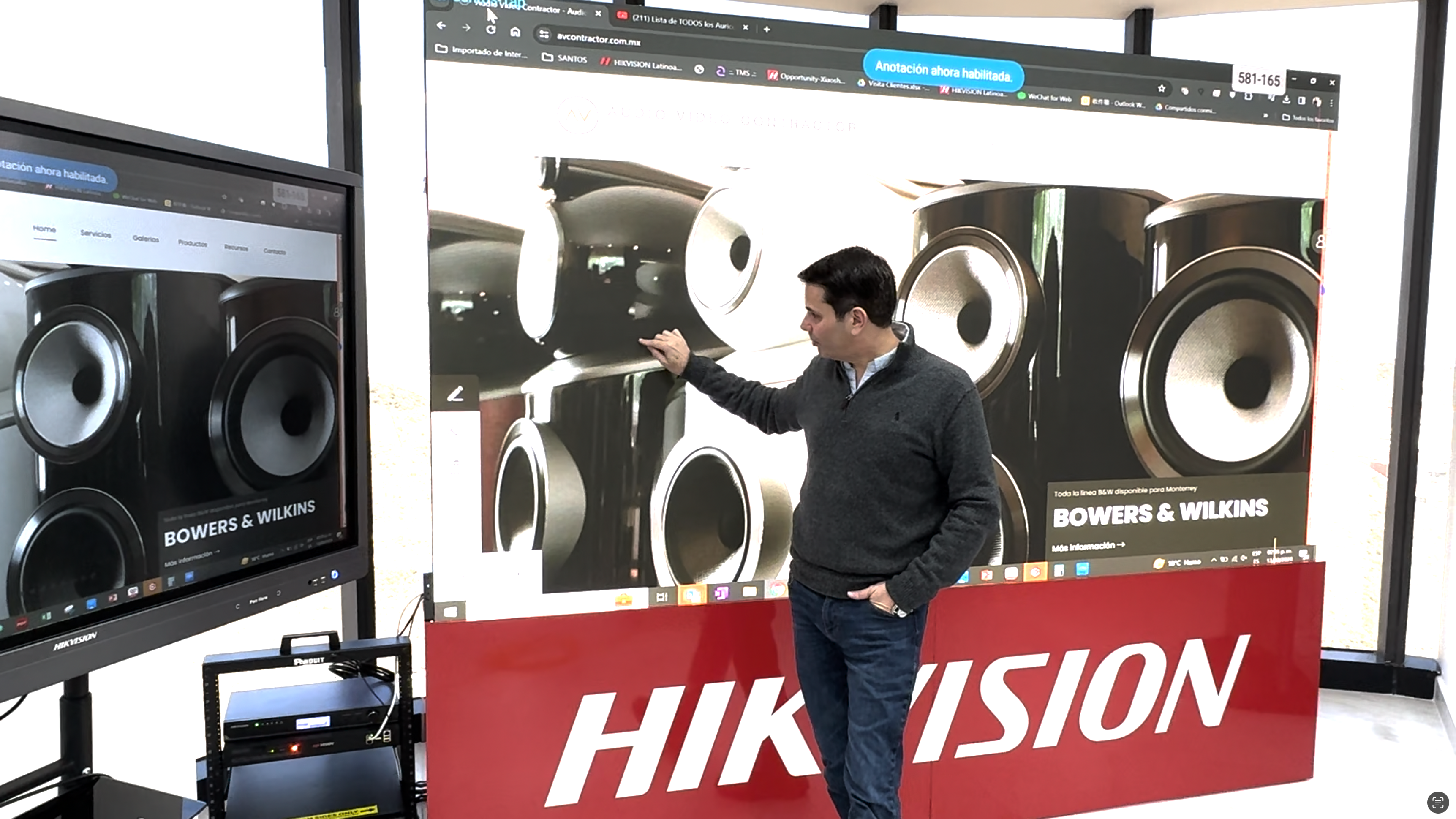Click the address bar showing avcontractor.com.mx
Viewport: 1456px width, 819px height.
pyautogui.click(x=599, y=41)
